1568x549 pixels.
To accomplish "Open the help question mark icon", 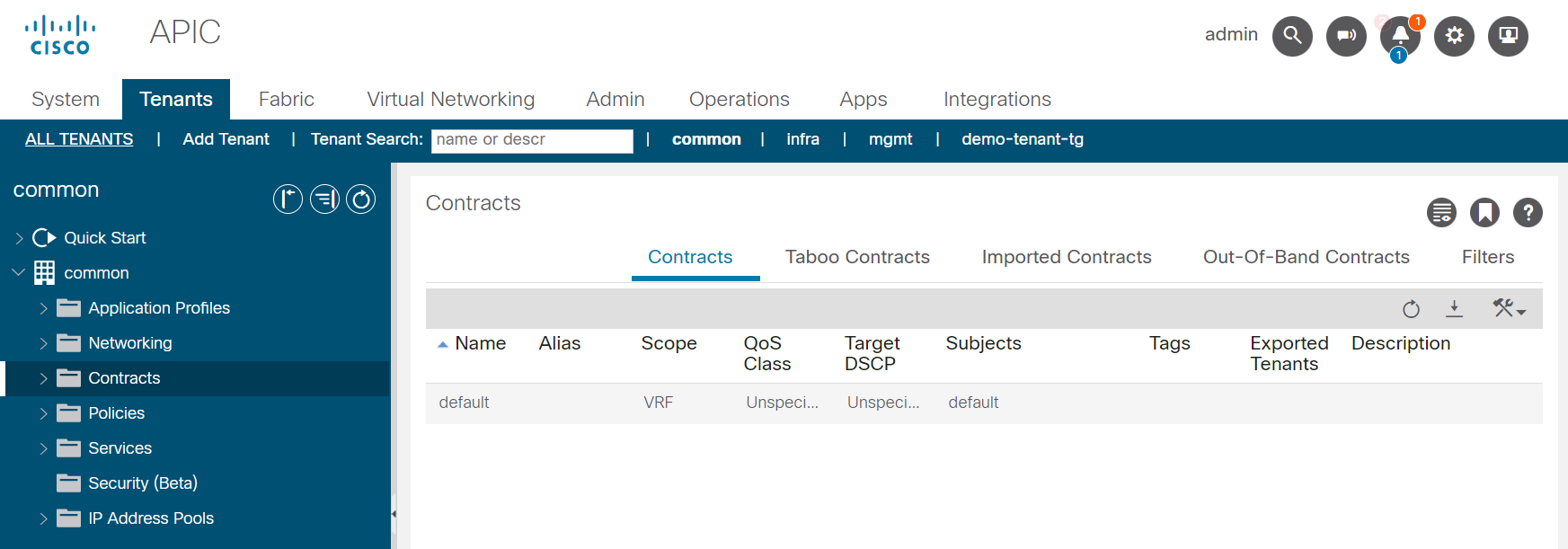I will [x=1528, y=213].
